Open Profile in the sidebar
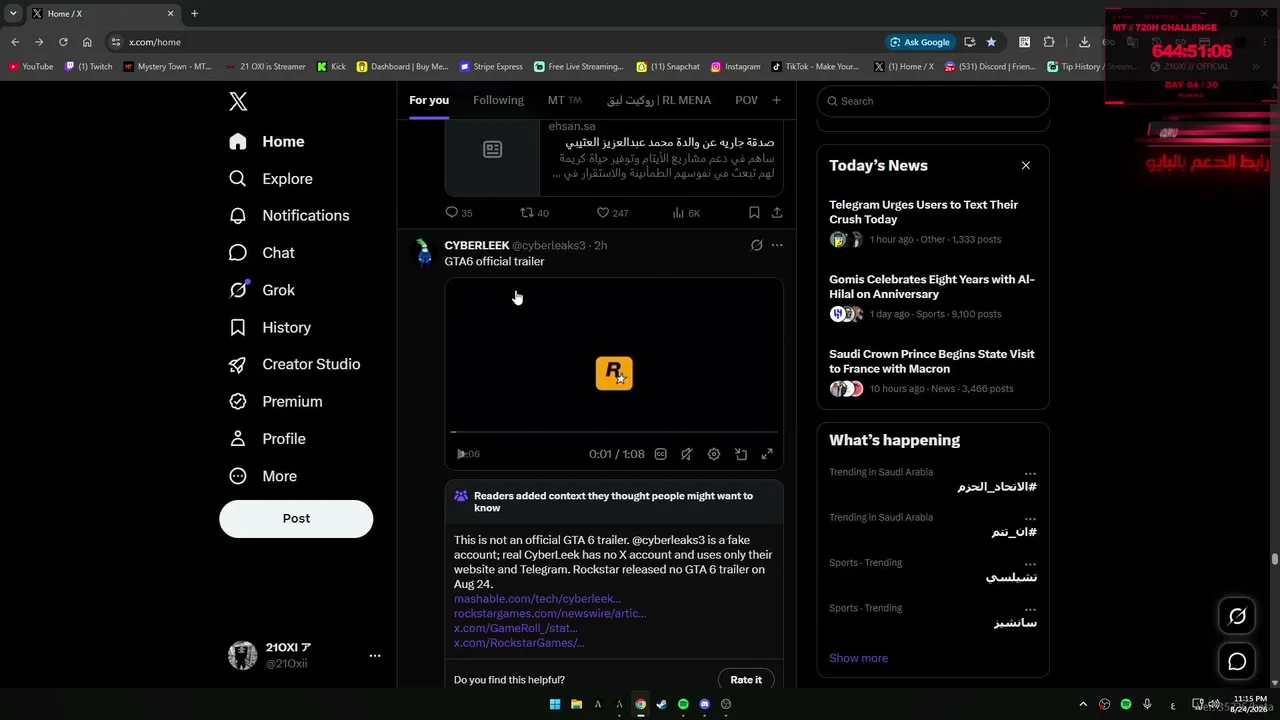The height and width of the screenshot is (720, 1280). [x=267, y=439]
